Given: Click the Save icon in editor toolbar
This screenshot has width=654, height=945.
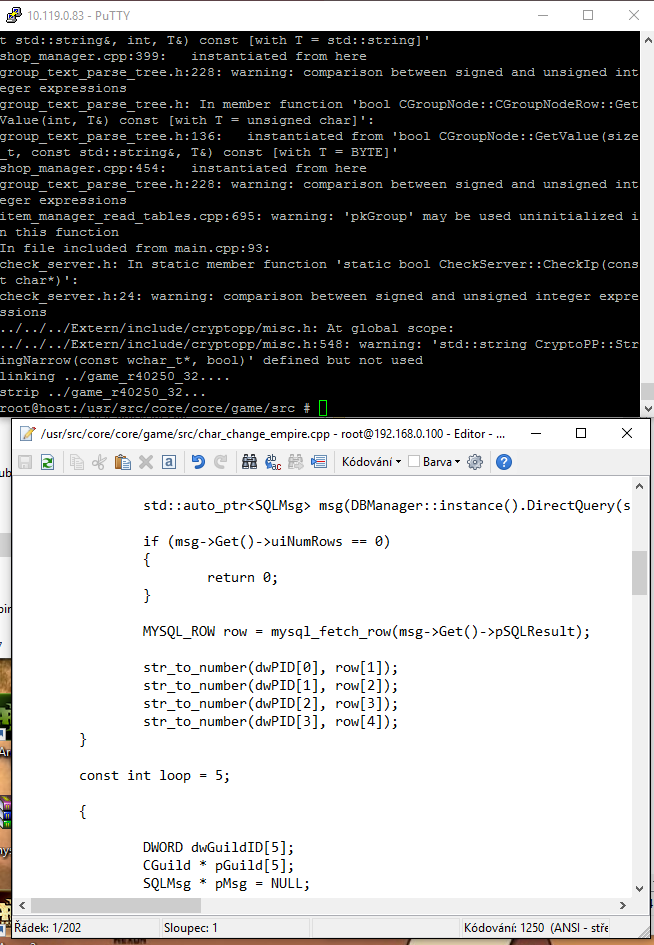Looking at the screenshot, I should [x=25, y=462].
